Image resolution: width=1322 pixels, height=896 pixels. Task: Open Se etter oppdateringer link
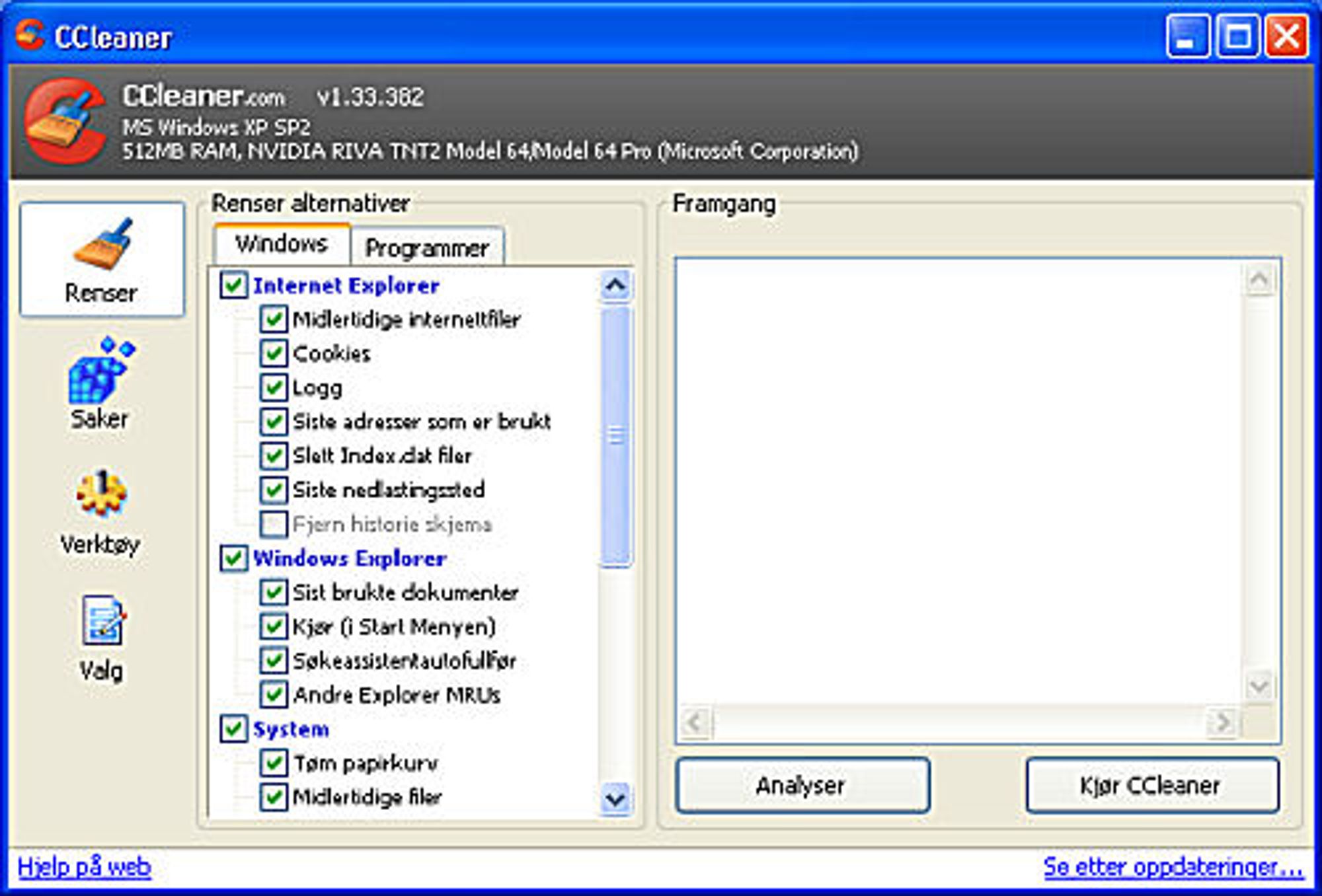tap(1173, 866)
